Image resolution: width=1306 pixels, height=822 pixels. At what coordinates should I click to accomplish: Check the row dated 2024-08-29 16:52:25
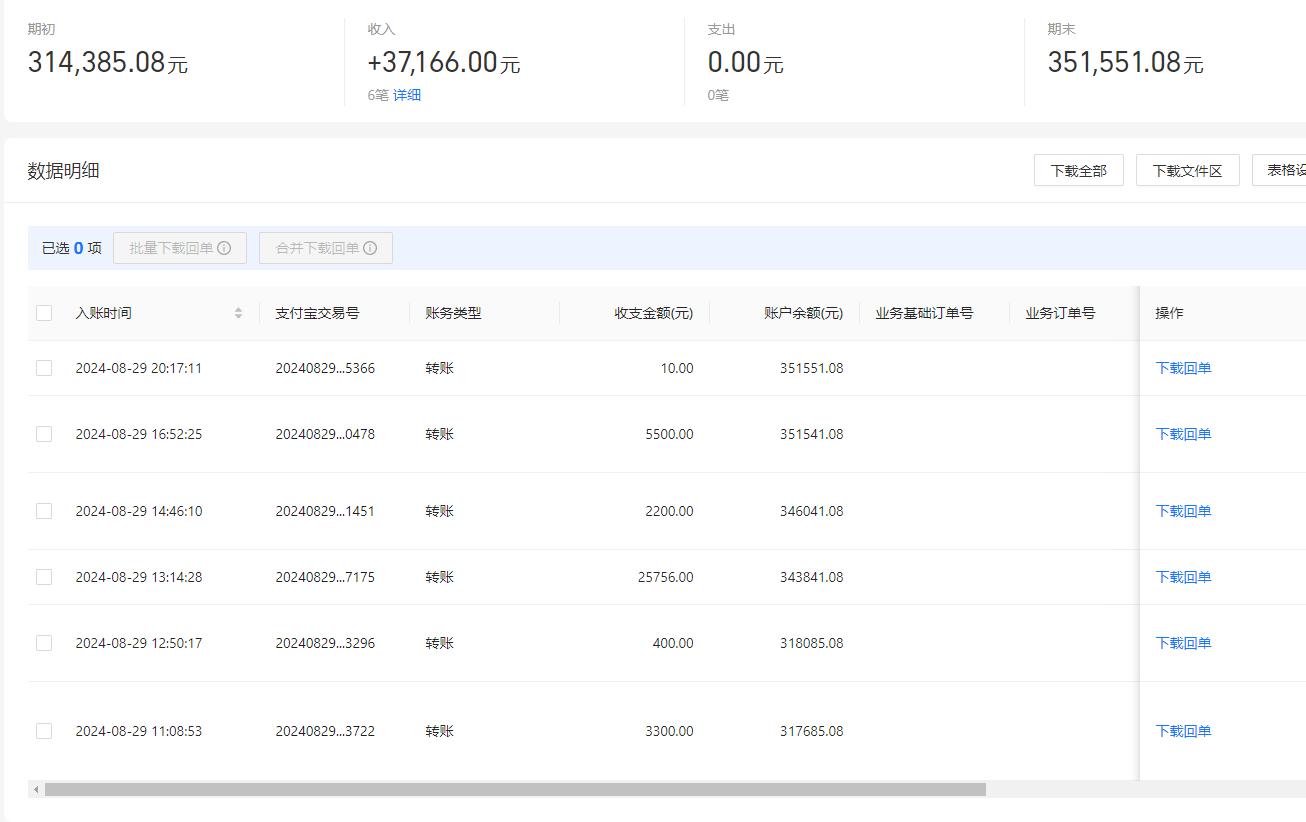click(x=44, y=434)
